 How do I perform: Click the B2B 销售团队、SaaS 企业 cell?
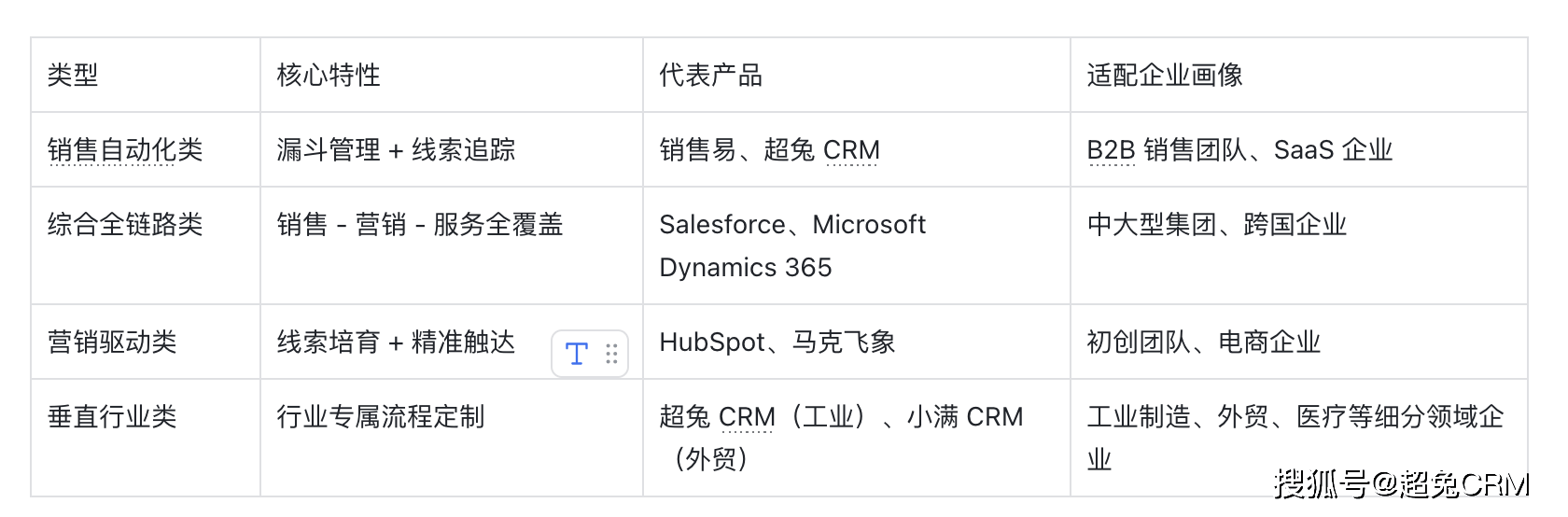pos(1239,150)
